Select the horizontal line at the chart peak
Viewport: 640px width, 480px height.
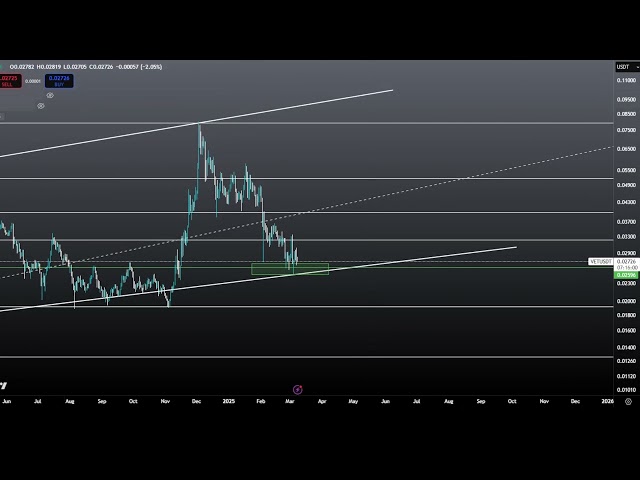click(400, 123)
